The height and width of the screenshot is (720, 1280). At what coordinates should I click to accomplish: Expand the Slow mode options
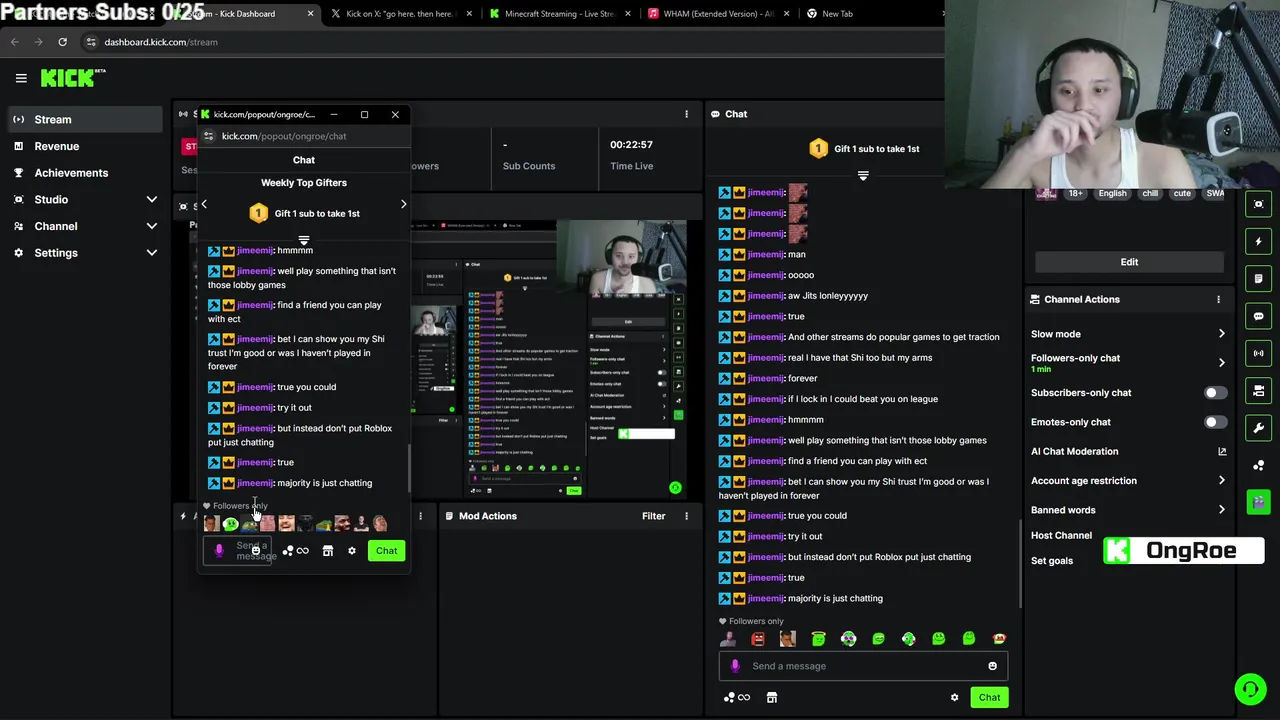(x=1128, y=334)
